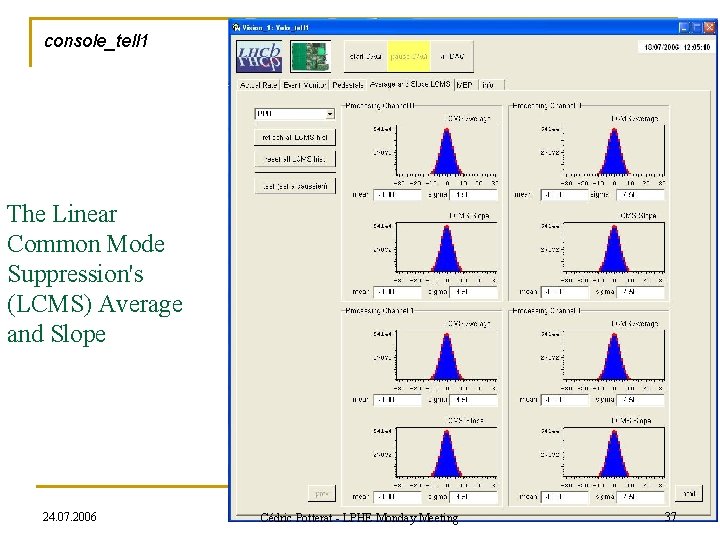The width and height of the screenshot is (720, 540).
Task: Switch to the MEP tab
Action: pyautogui.click(x=465, y=85)
